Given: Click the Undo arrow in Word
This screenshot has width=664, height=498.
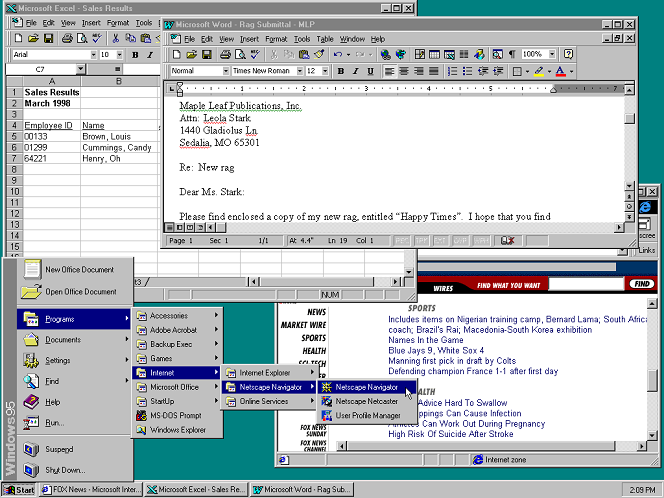Looking at the screenshot, I should click(x=338, y=54).
